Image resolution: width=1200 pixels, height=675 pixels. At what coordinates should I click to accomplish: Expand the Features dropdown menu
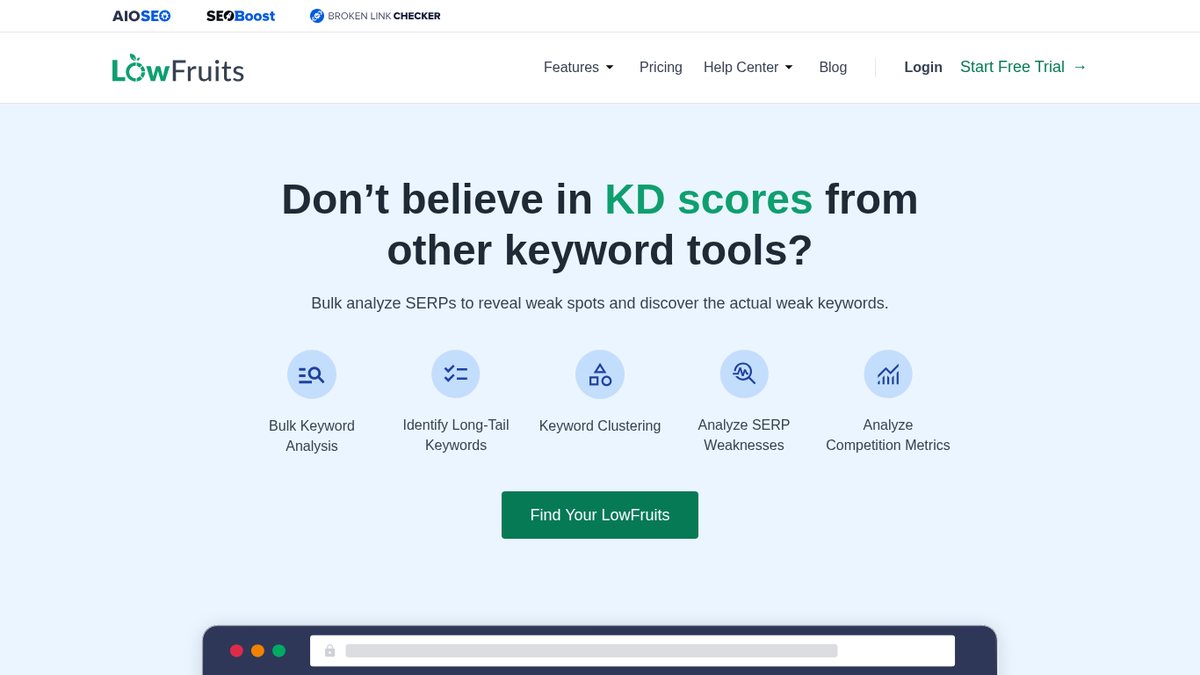point(579,67)
